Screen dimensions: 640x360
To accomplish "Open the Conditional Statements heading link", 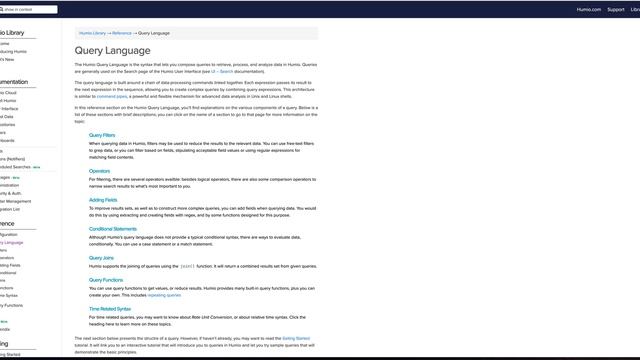I will pos(113,229).
